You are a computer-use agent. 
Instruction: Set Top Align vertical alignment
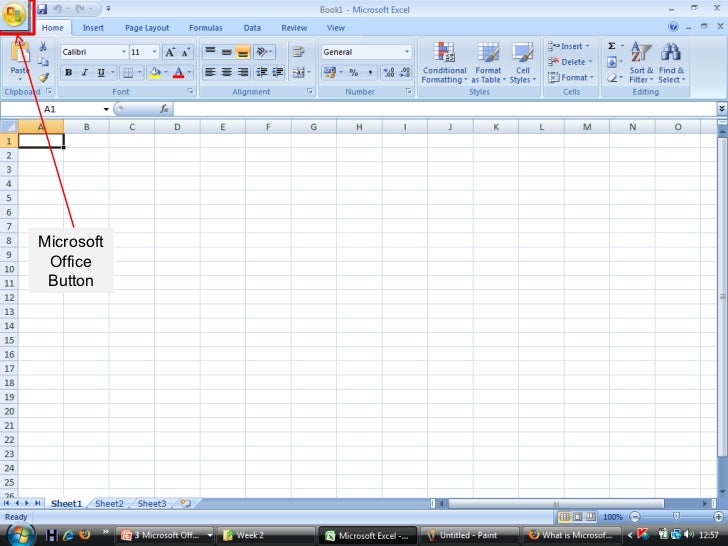point(210,52)
